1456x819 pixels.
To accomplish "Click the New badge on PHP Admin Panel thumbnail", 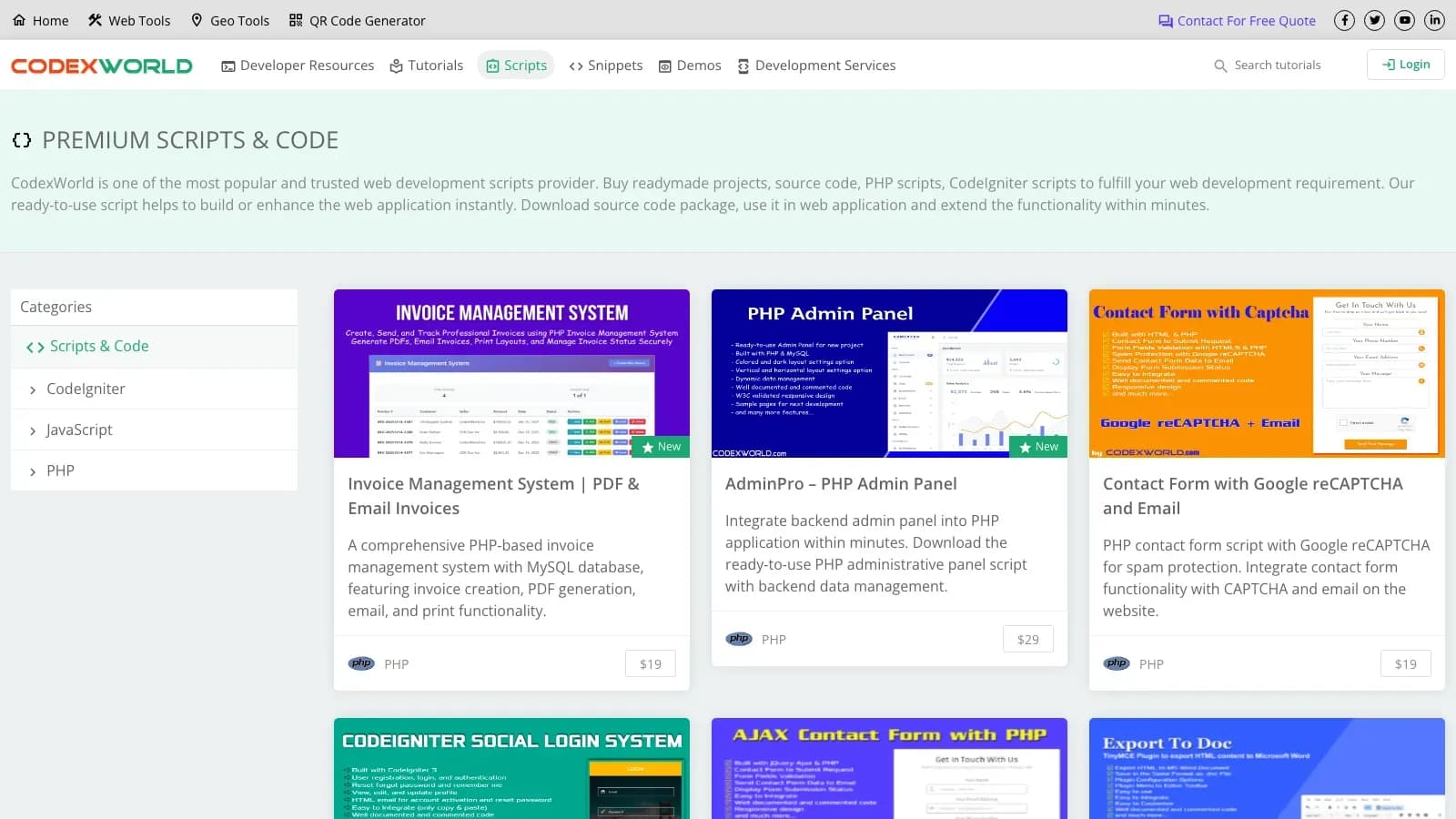I will 1038,447.
